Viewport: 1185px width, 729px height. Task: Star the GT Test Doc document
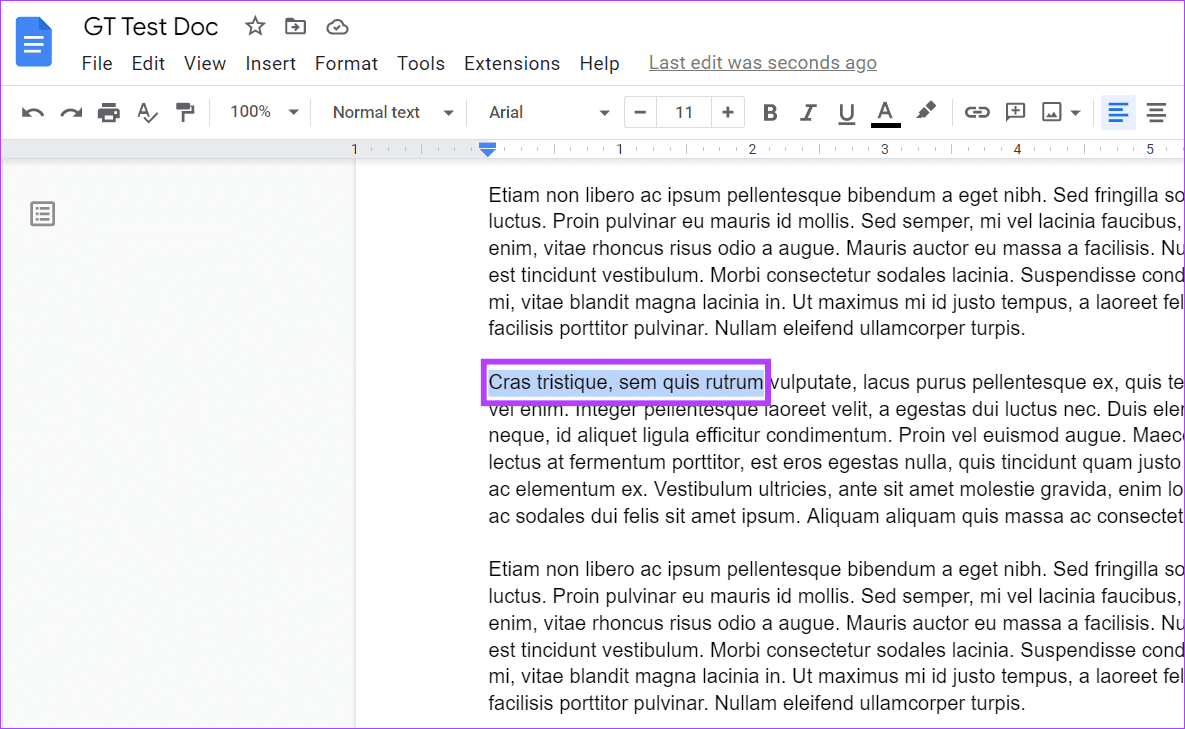click(255, 27)
